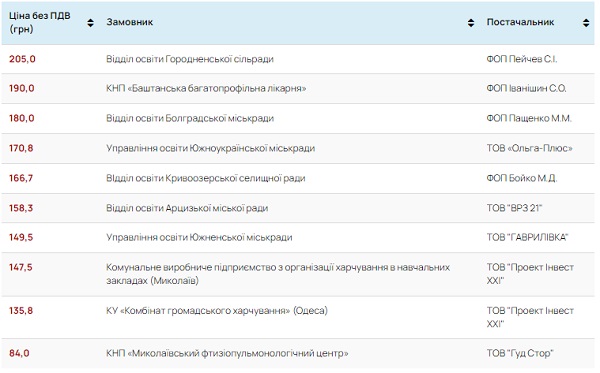The image size is (600, 373).
Task: Click the 'Замовник' column header text
Action: 130,22
